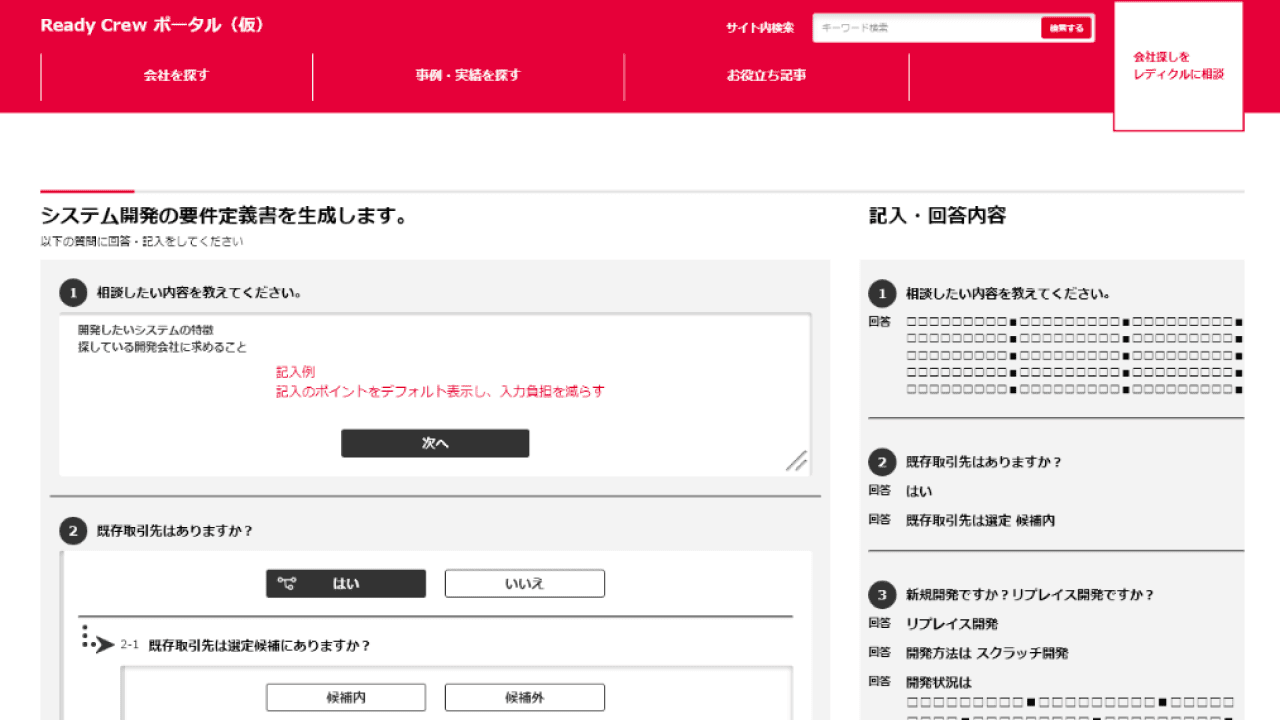Click the dotted arrow icon beside question 2-1

pyautogui.click(x=98, y=641)
